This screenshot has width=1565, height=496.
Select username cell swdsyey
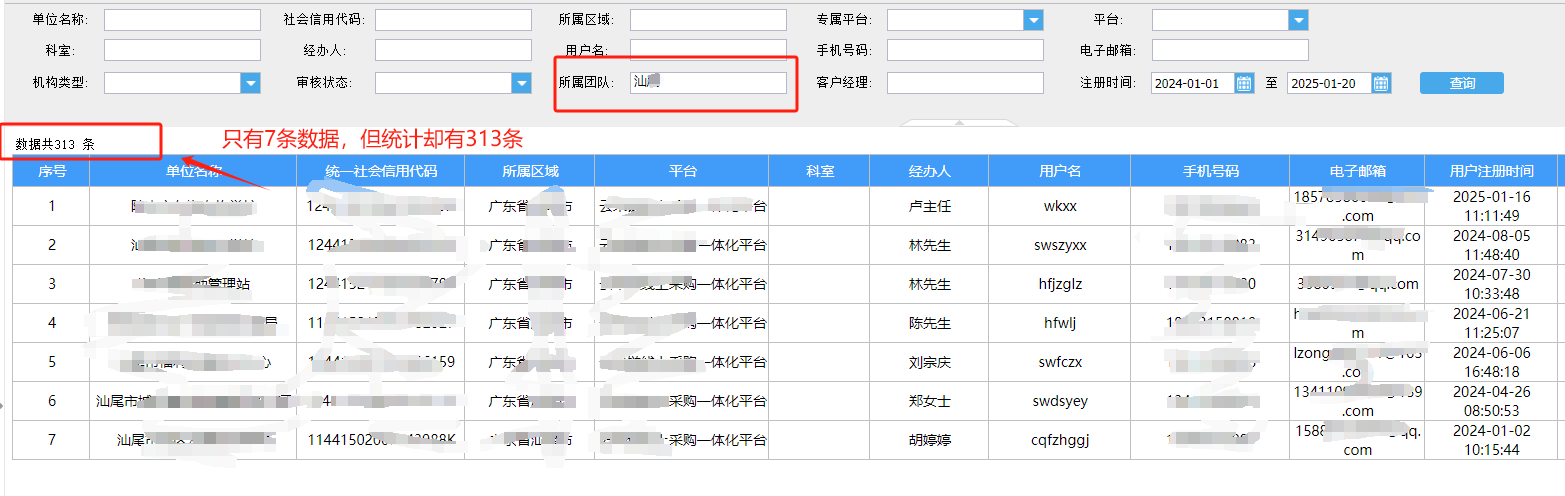(x=1060, y=401)
